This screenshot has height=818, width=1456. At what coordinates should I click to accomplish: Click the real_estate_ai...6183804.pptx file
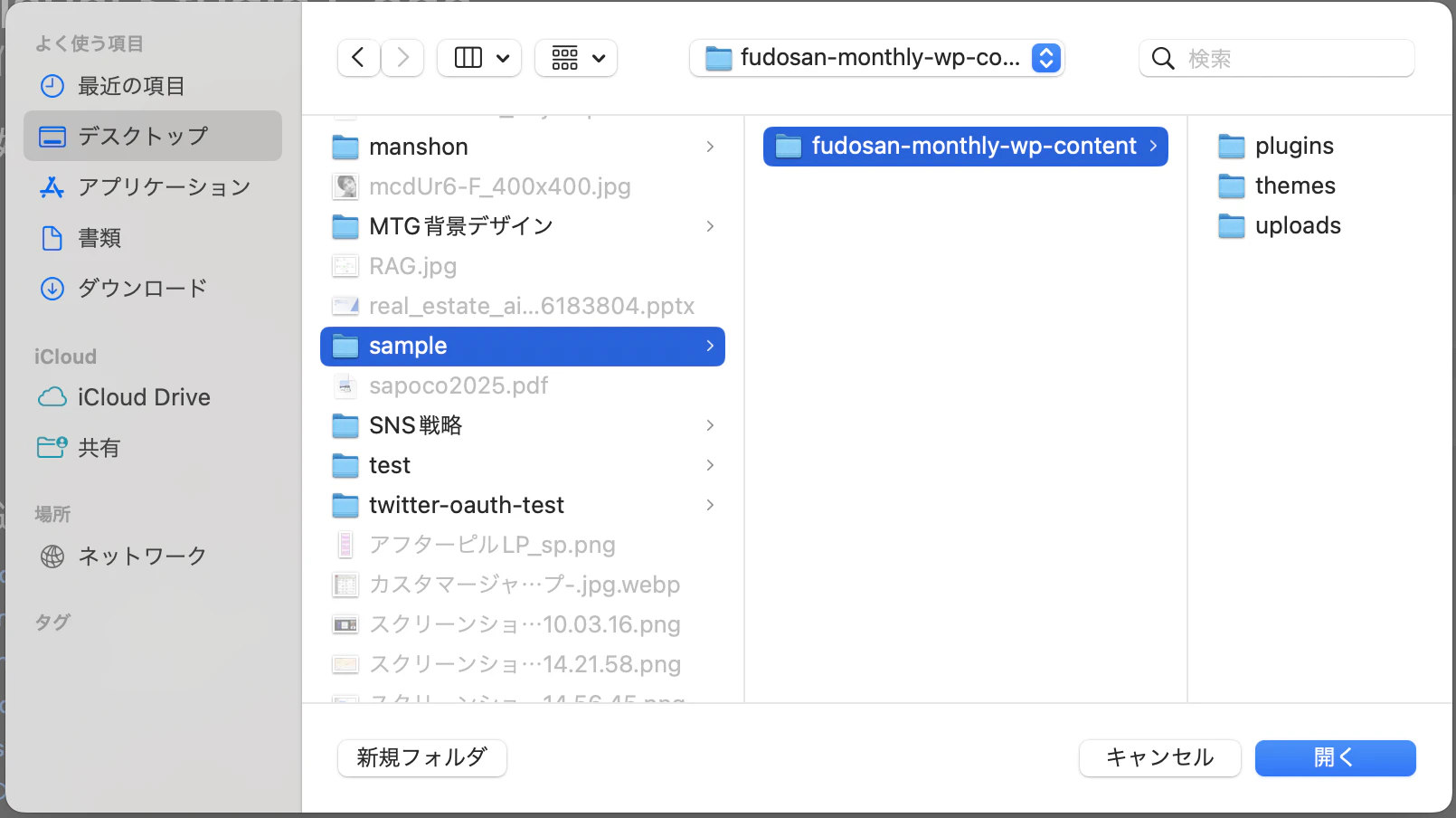(523, 306)
